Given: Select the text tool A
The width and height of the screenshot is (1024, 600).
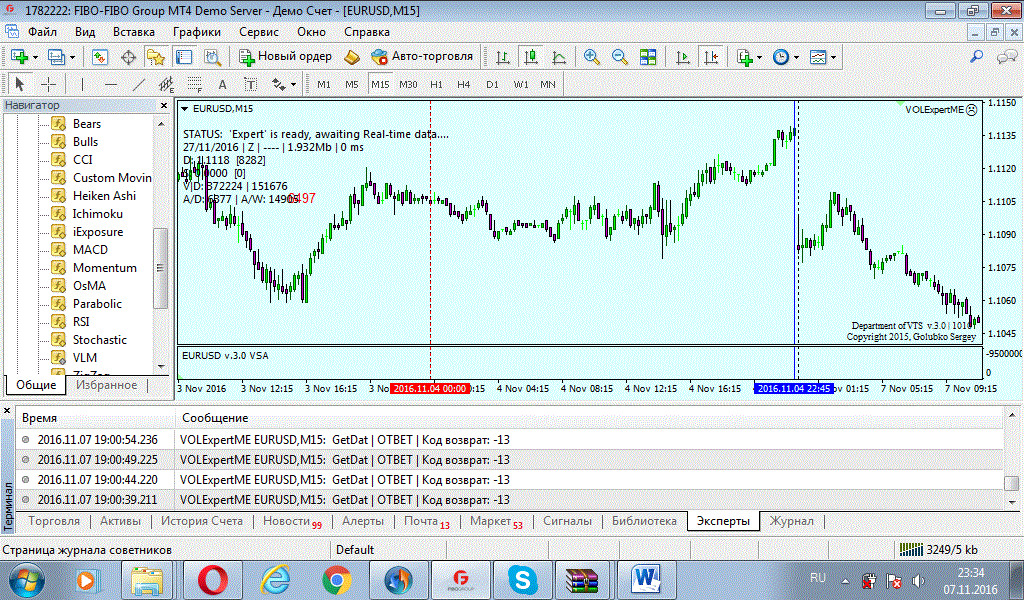Looking at the screenshot, I should point(223,84).
